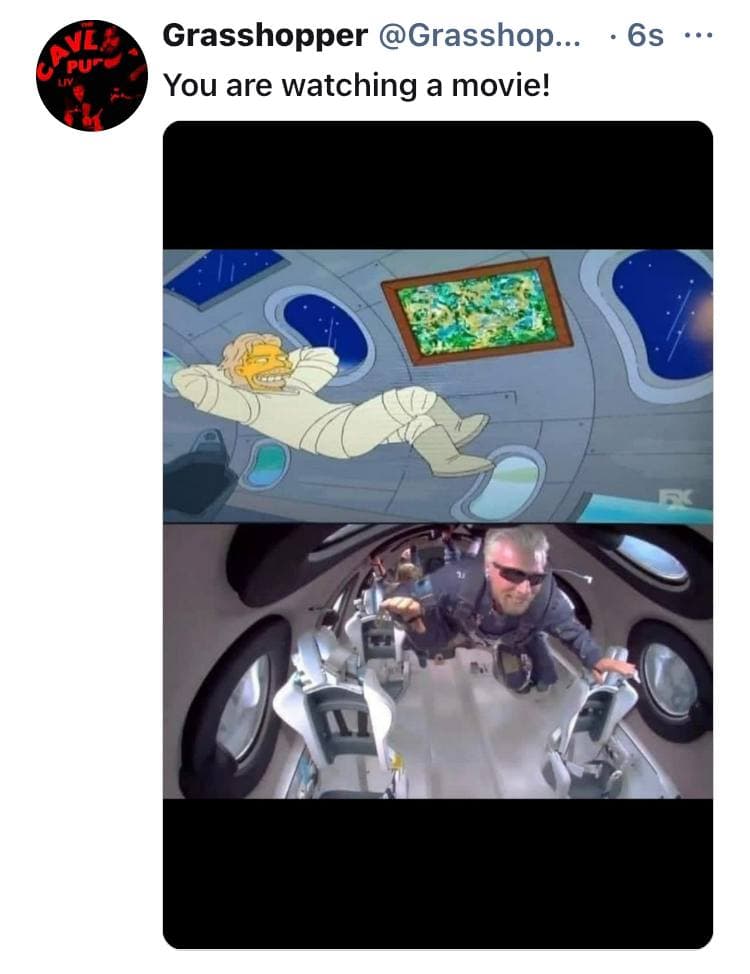Click the @Grasshop... username handle
Image resolution: width=750 pixels, height=974 pixels.
479,35
